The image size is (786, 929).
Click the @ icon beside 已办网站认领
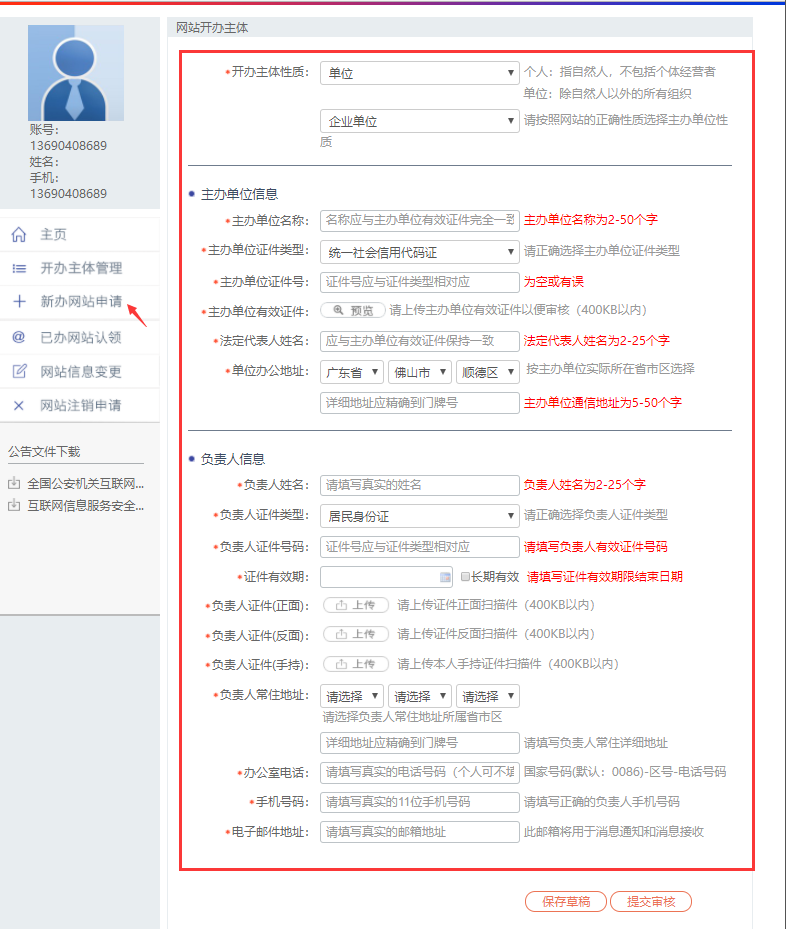point(18,337)
